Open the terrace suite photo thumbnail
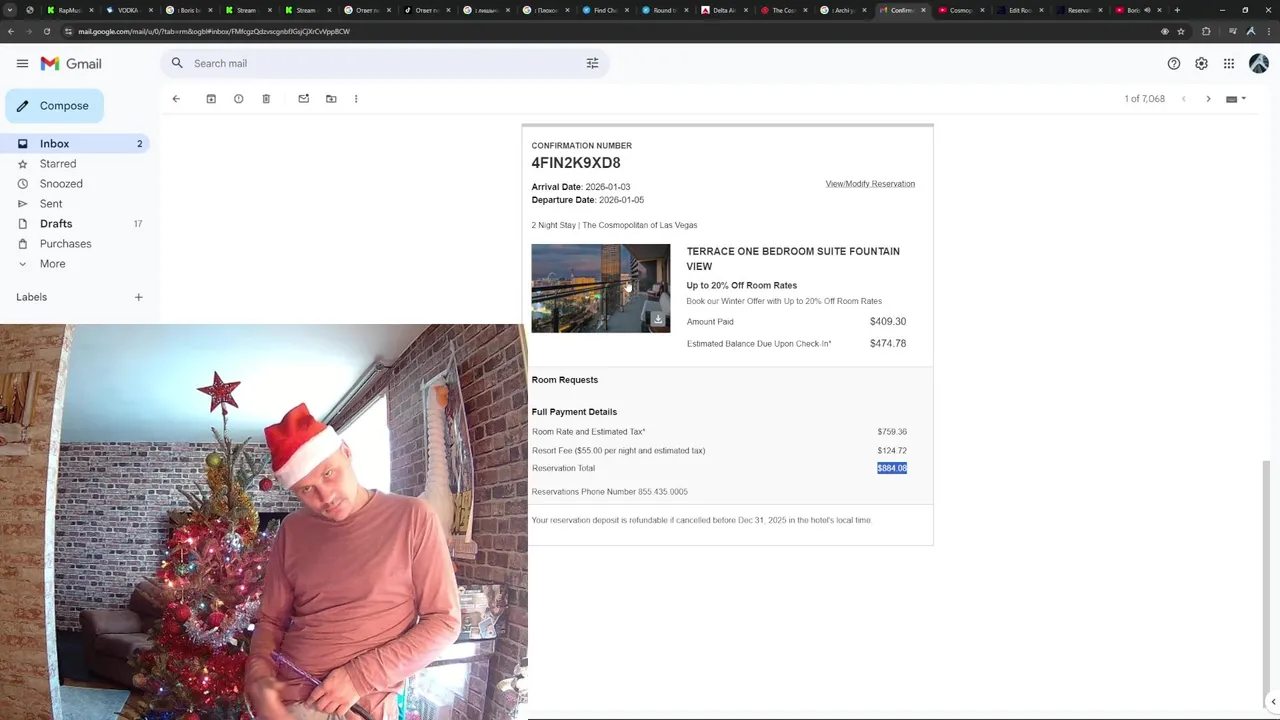 (601, 288)
